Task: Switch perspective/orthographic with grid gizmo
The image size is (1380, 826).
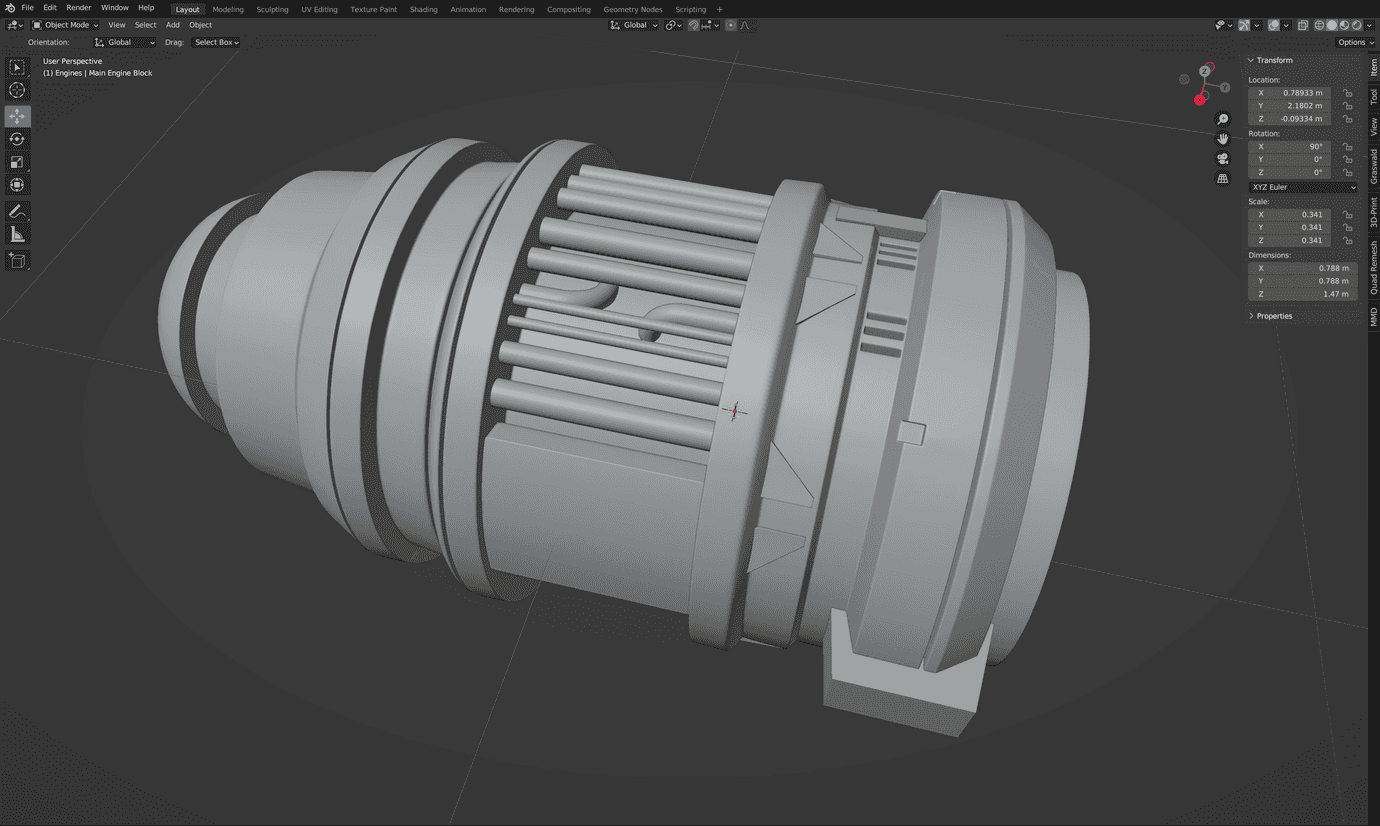Action: point(1222,179)
